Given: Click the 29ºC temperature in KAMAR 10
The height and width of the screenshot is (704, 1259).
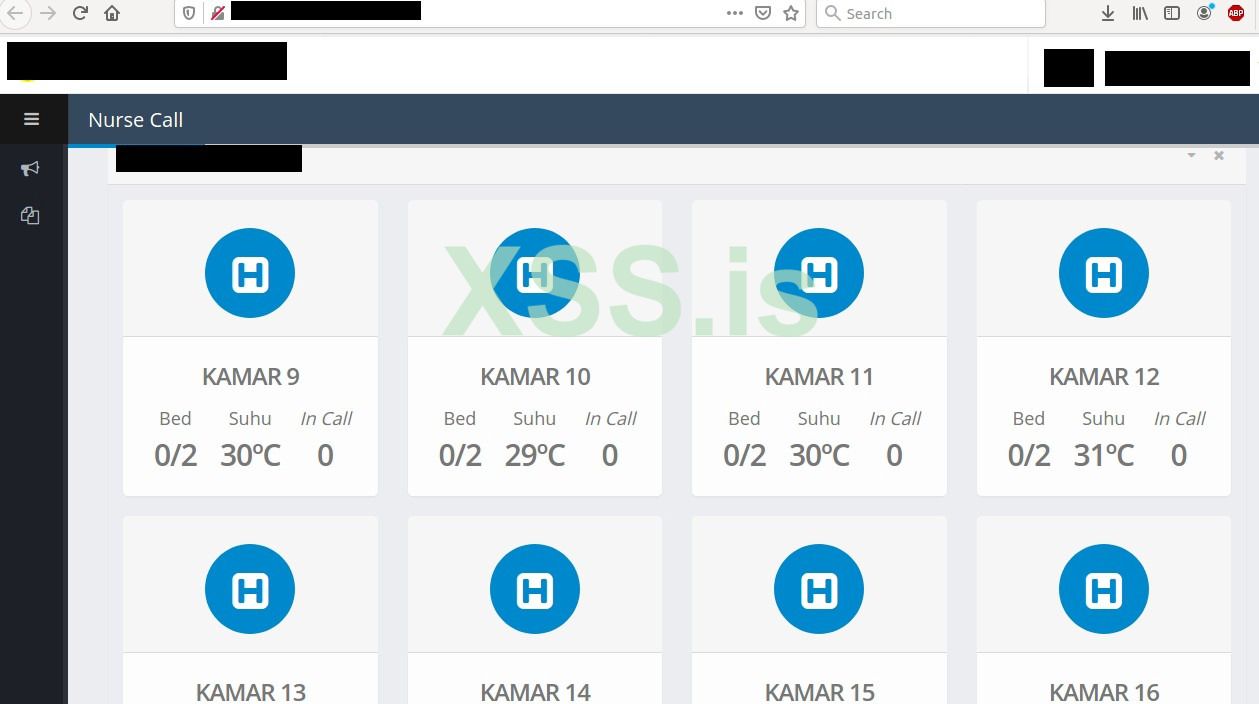Looking at the screenshot, I should tap(535, 456).
